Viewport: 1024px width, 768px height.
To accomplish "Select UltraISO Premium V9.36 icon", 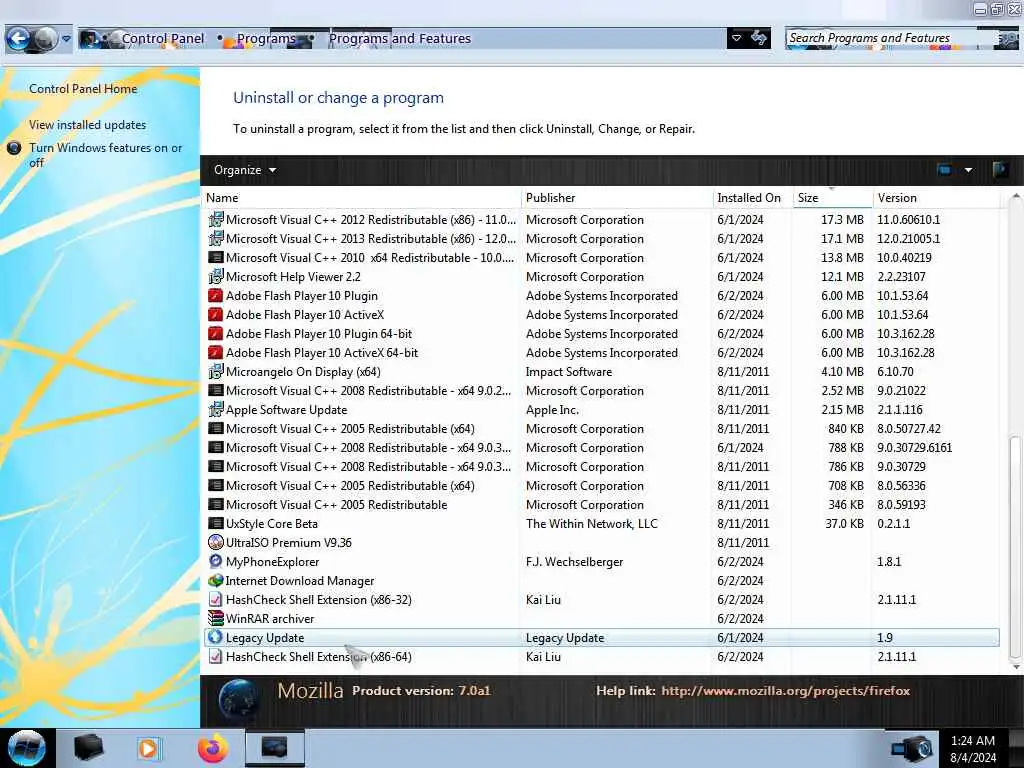I will pos(216,542).
